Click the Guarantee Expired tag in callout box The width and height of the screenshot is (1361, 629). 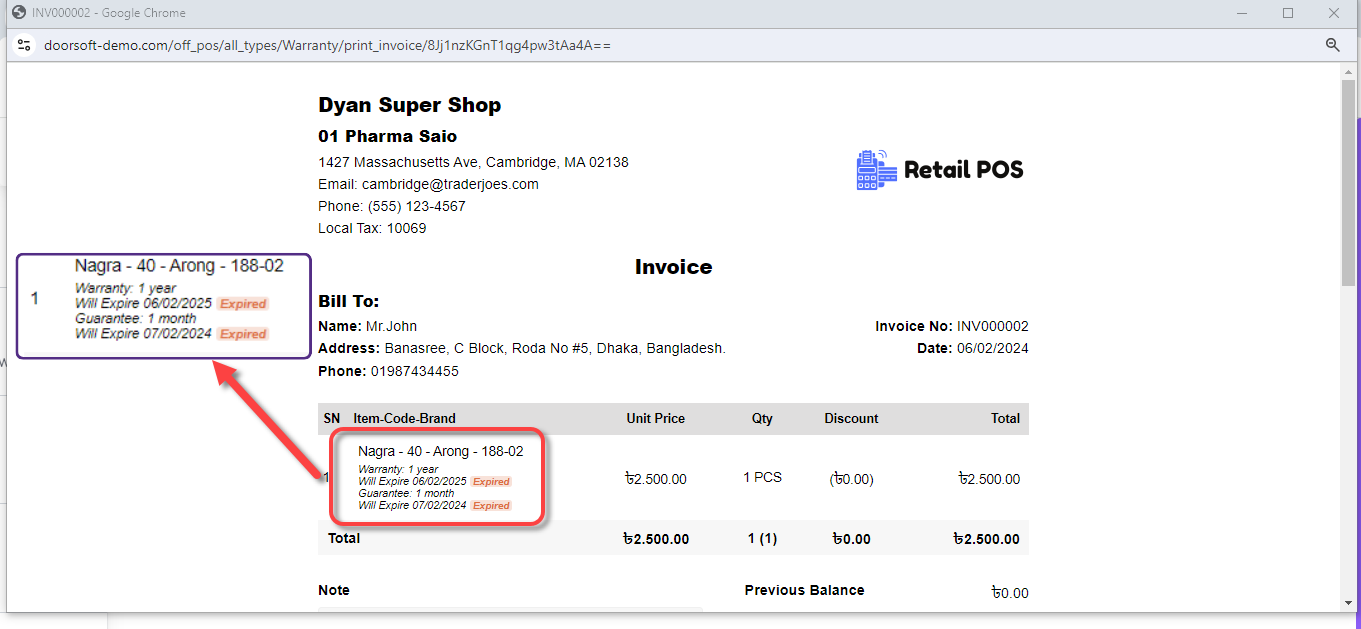pyautogui.click(x=241, y=333)
